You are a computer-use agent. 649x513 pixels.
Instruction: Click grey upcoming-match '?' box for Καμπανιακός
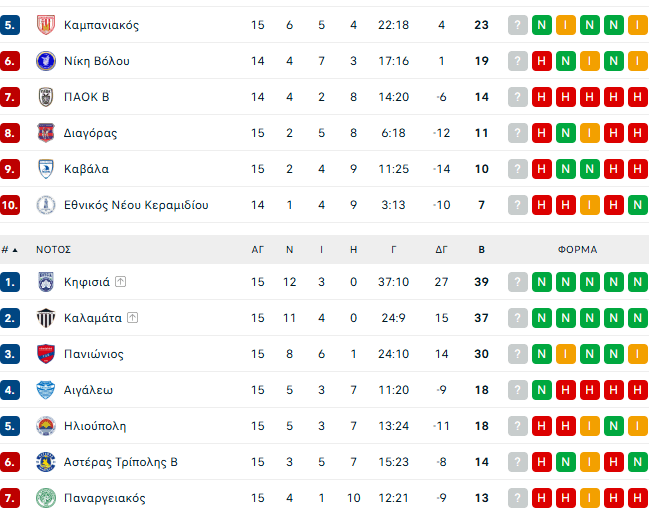[518, 25]
